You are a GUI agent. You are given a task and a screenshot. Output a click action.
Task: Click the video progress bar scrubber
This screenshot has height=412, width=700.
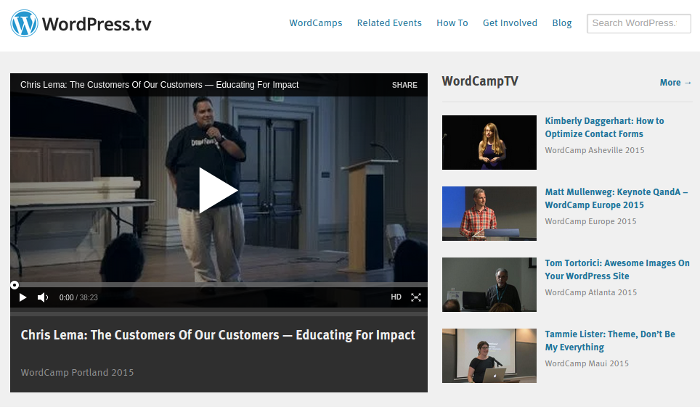point(14,285)
